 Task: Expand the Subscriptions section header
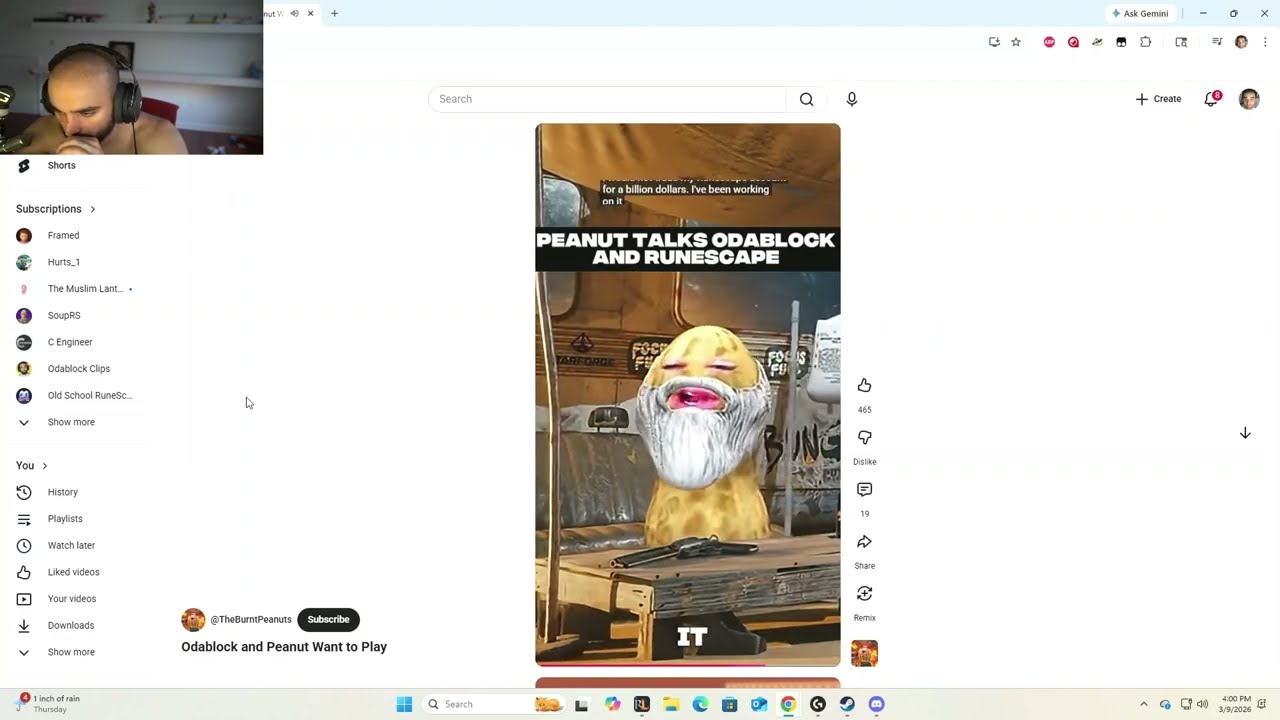point(55,209)
